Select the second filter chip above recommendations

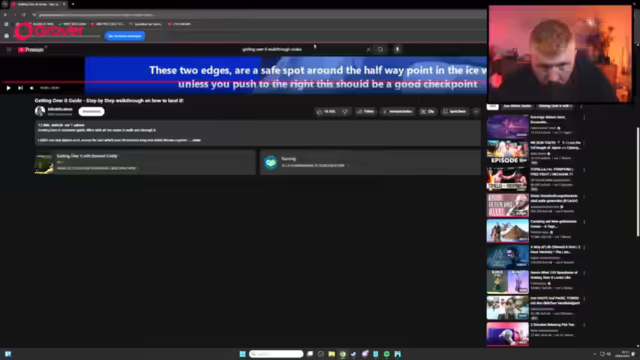[x=517, y=106]
